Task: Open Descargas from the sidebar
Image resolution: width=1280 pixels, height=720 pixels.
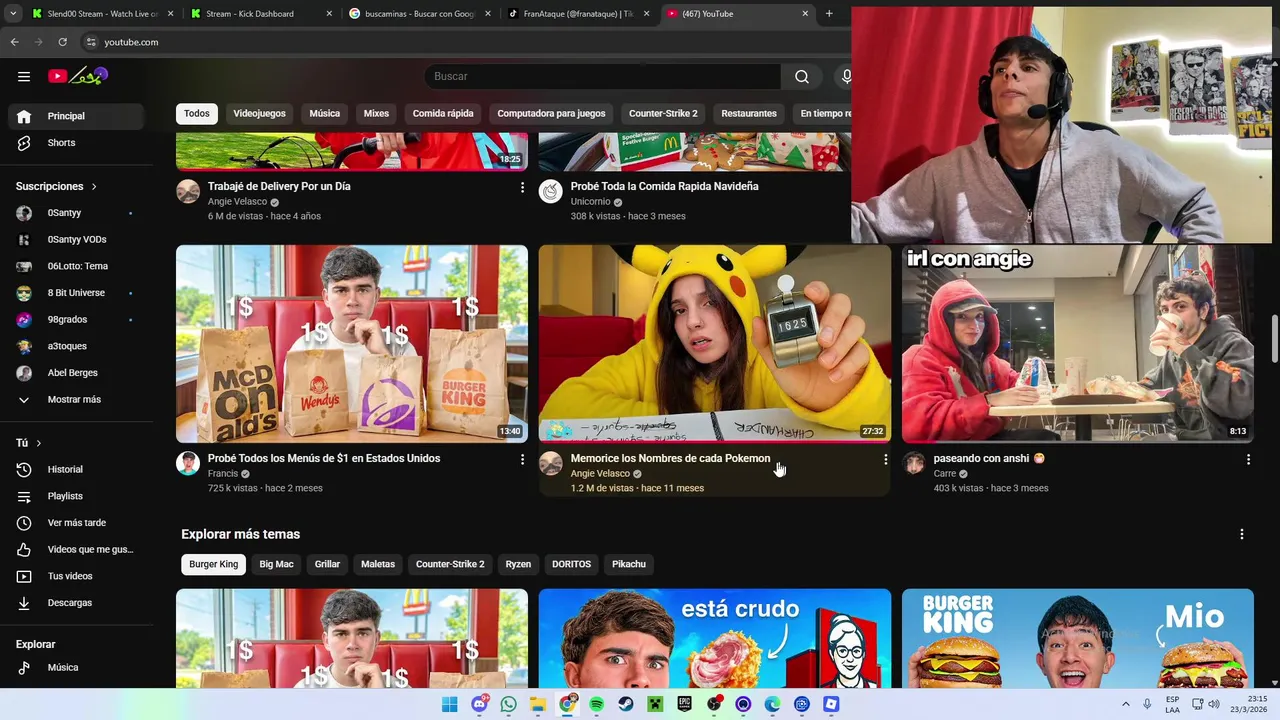Action: (76, 603)
